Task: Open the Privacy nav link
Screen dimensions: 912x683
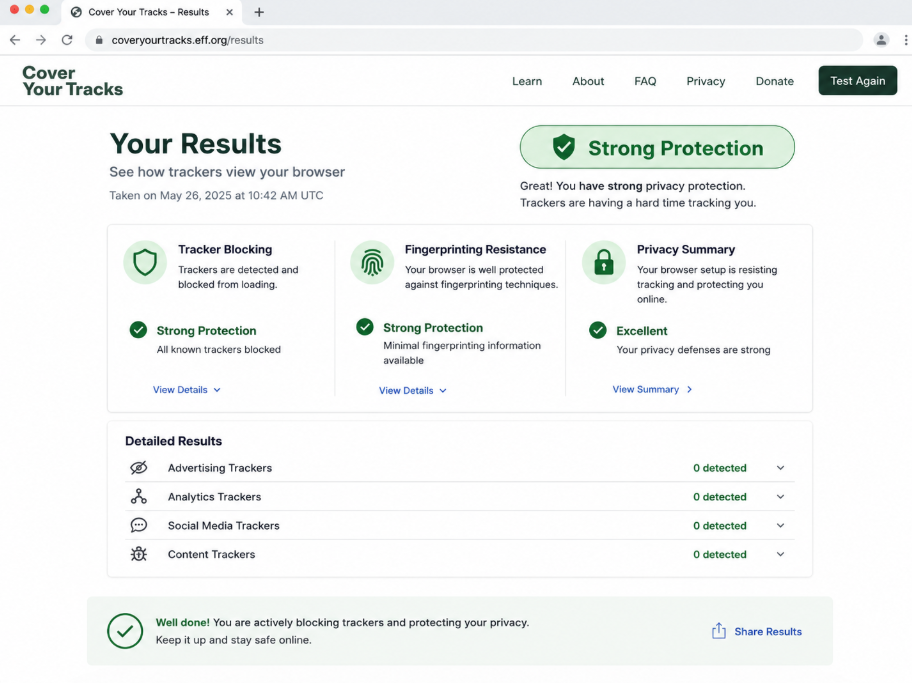Action: pyautogui.click(x=706, y=81)
